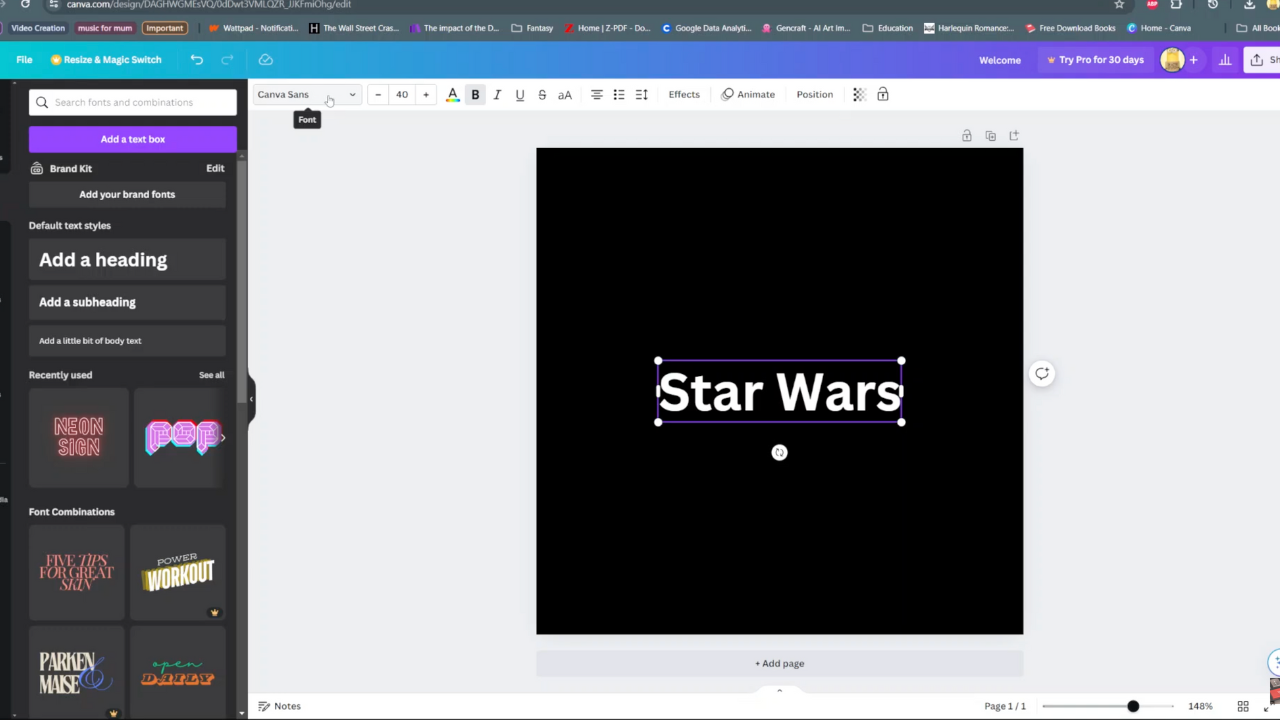Increase font size with plus
The image size is (1280, 720).
[x=426, y=95]
